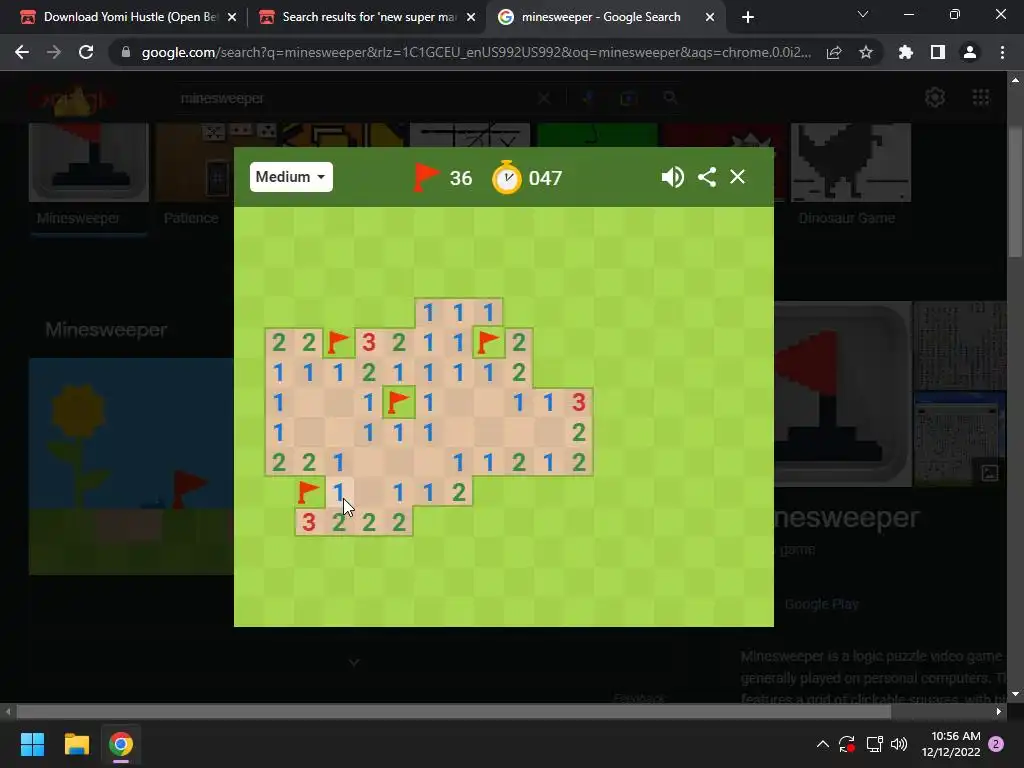This screenshot has height=768, width=1024.
Task: Reload the current page
Action: click(x=86, y=52)
